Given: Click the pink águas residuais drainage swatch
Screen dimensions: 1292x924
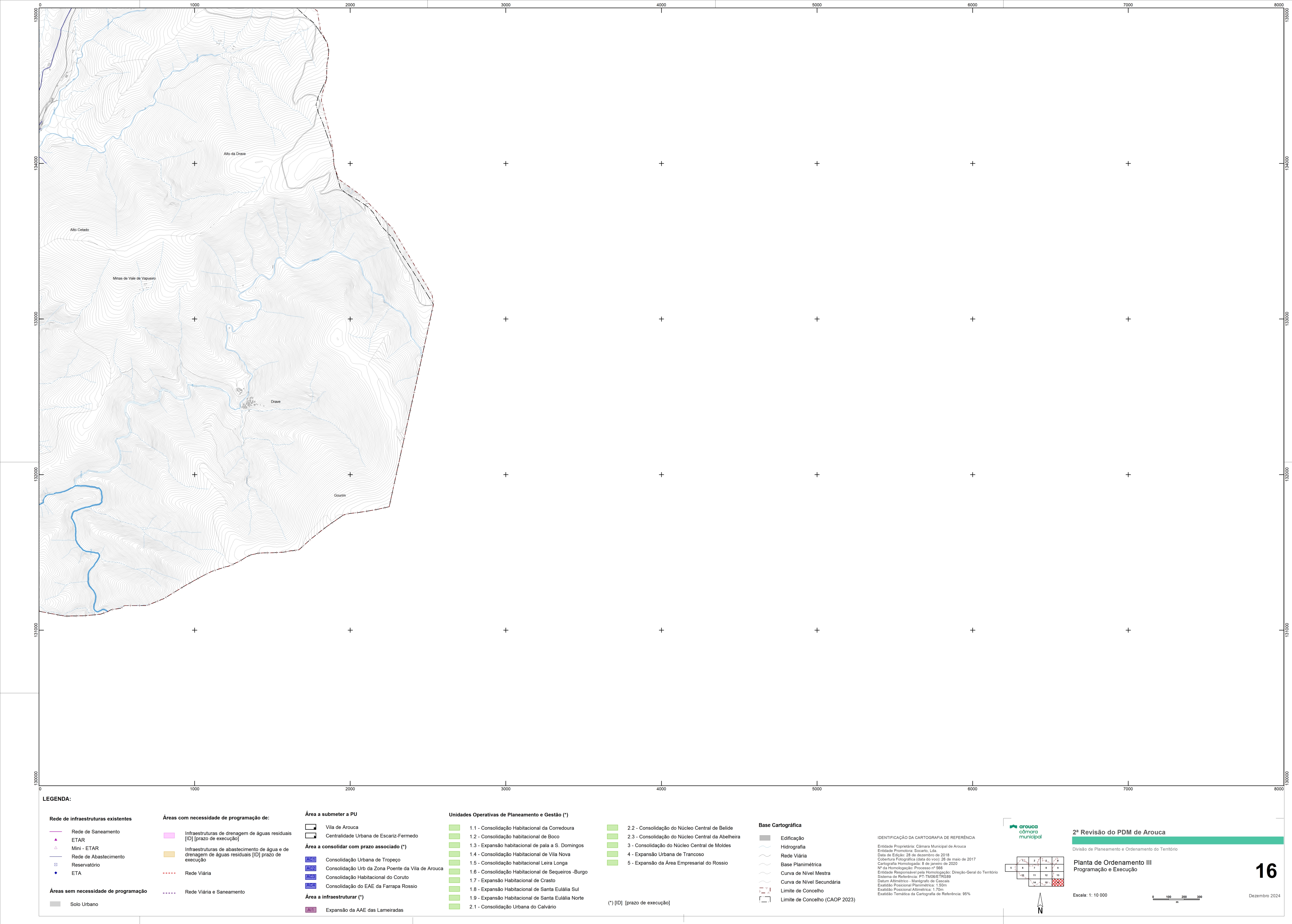Looking at the screenshot, I should pos(169,835).
